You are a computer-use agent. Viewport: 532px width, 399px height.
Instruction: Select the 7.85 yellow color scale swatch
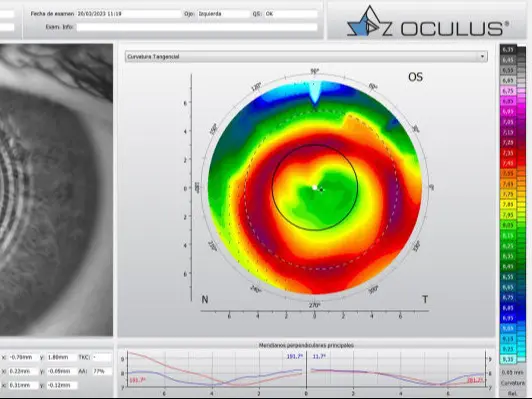508,205
